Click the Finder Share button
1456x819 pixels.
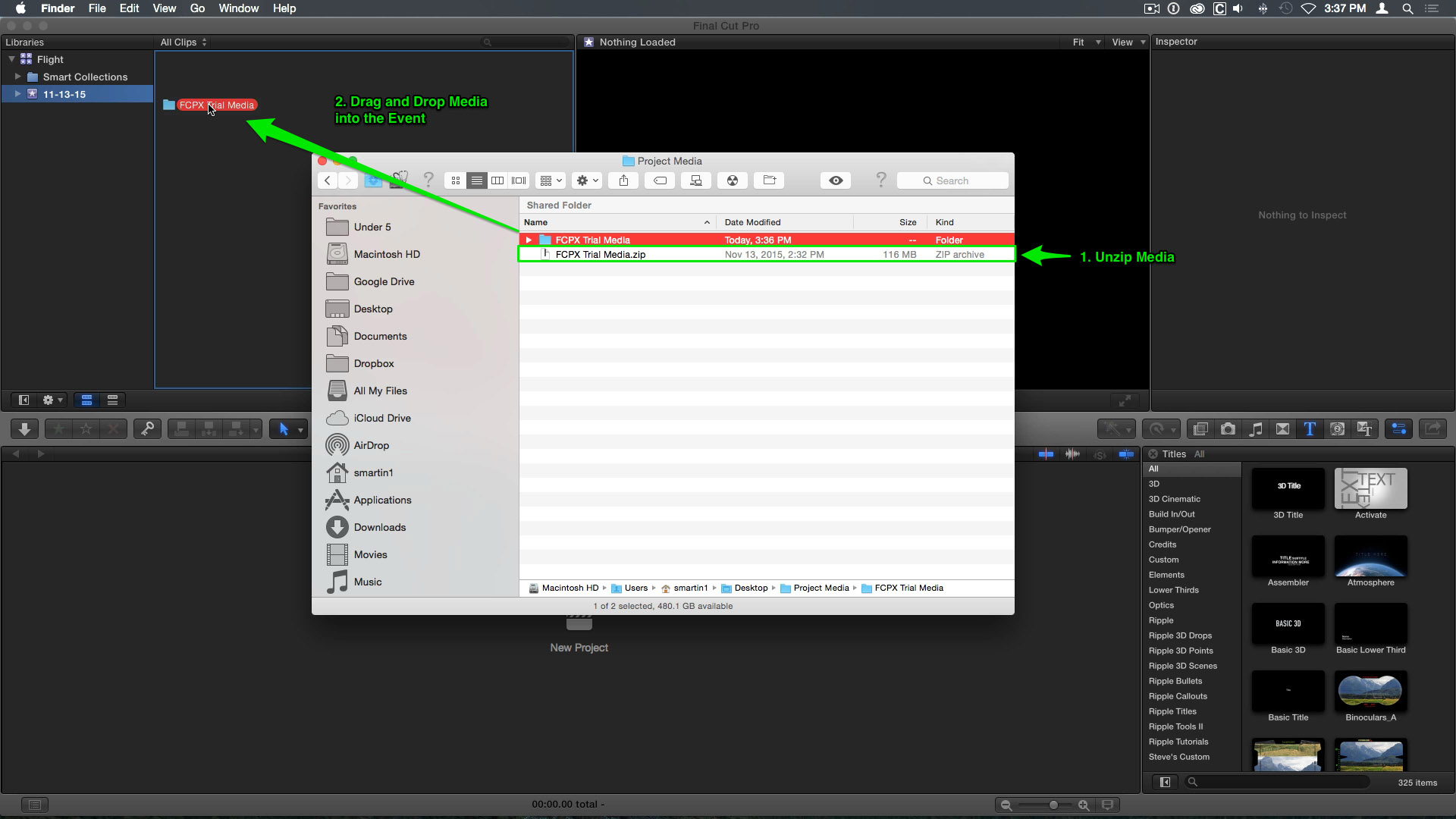click(623, 180)
